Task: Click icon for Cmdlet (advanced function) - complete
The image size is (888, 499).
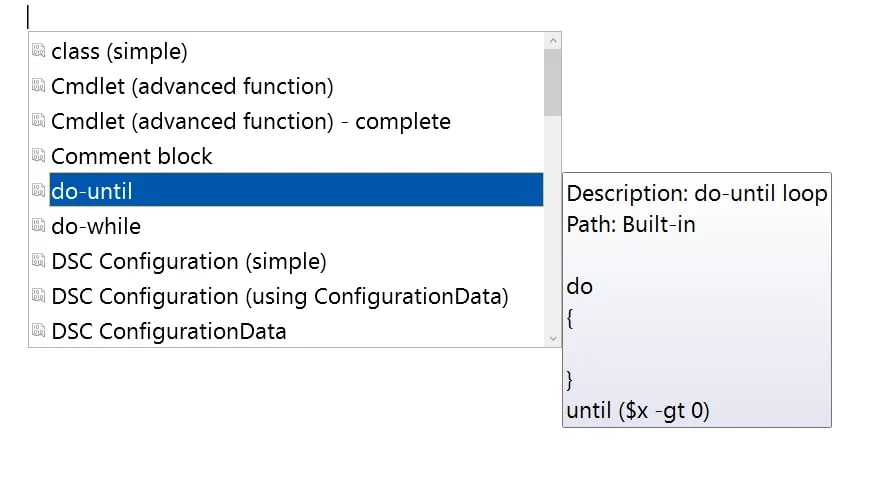Action: 39,121
